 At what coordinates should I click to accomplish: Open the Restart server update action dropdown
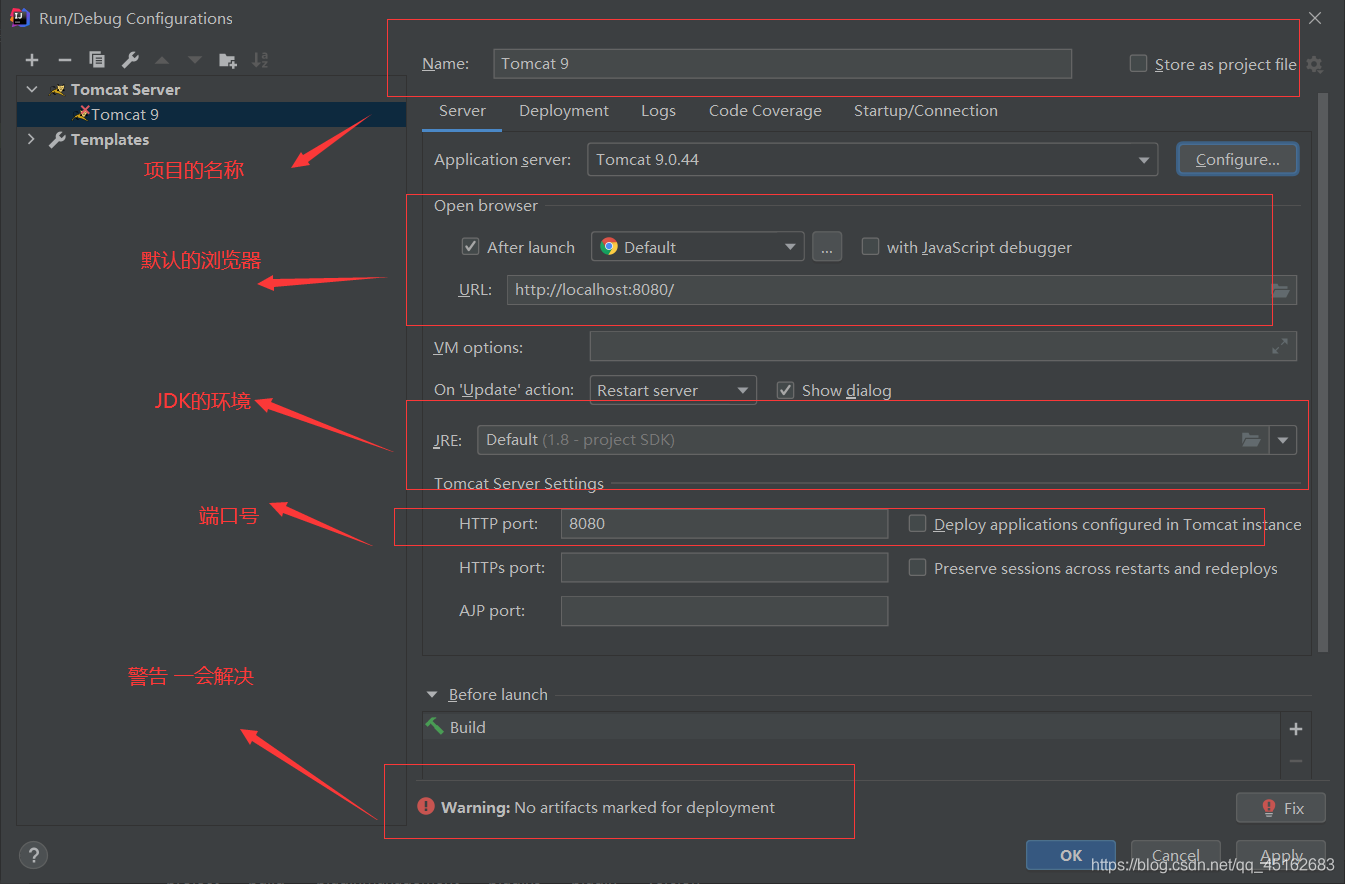[x=673, y=390]
